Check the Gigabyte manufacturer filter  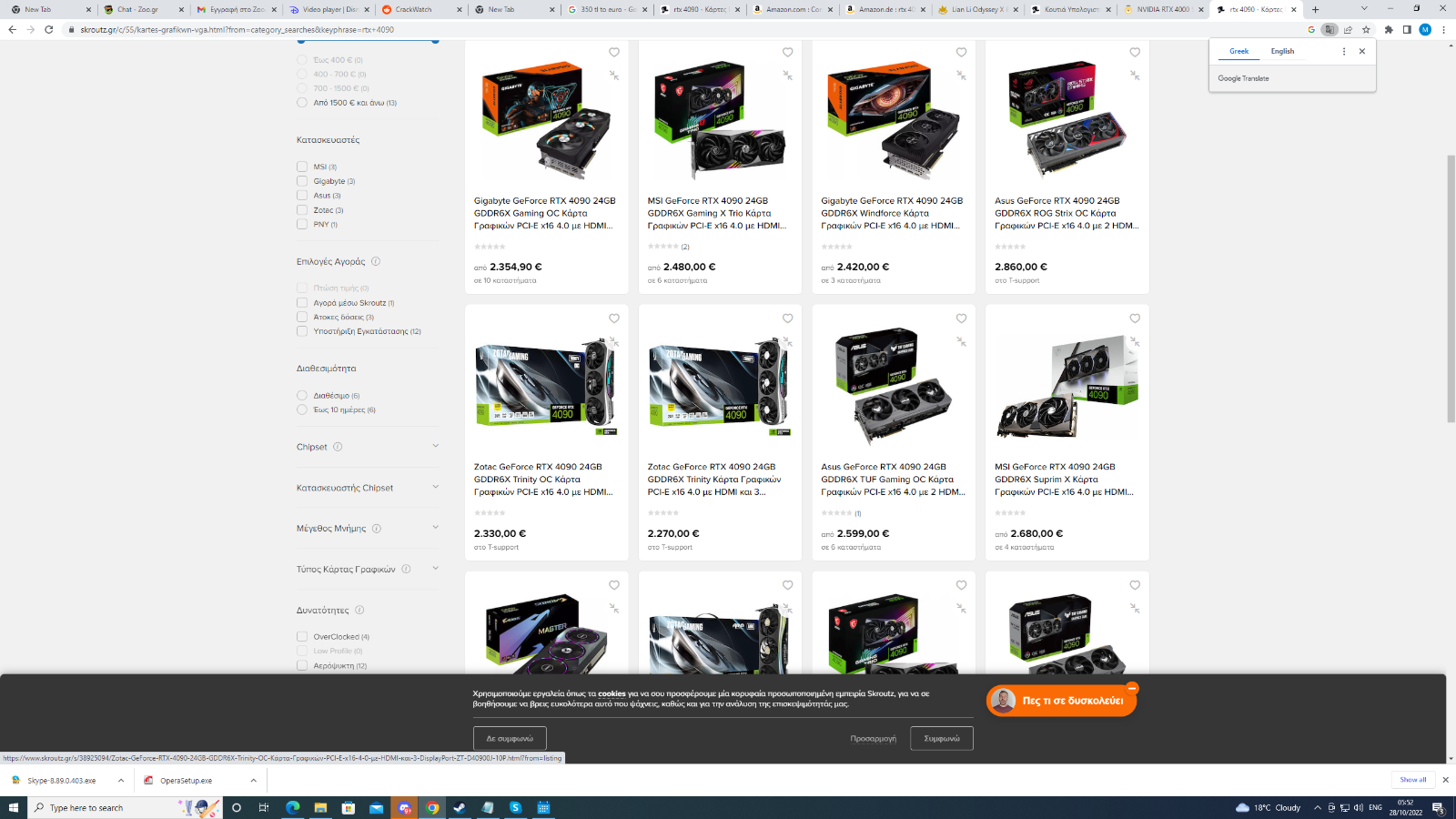[302, 181]
